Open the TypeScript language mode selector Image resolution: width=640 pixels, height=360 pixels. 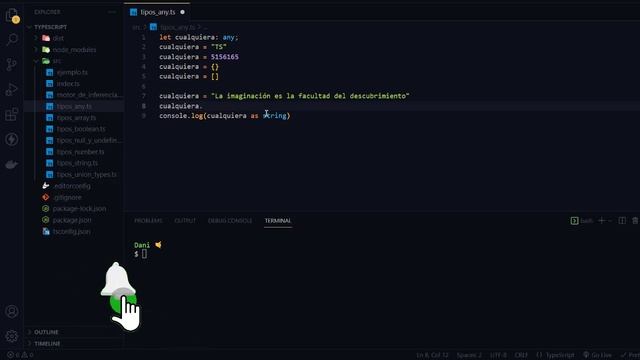pyautogui.click(x=556, y=355)
